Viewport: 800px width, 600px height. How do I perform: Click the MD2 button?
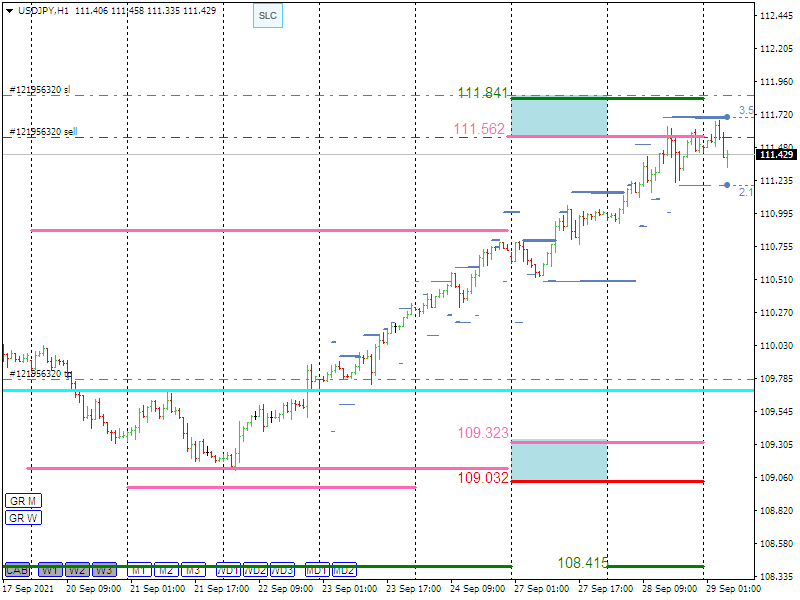pos(344,569)
